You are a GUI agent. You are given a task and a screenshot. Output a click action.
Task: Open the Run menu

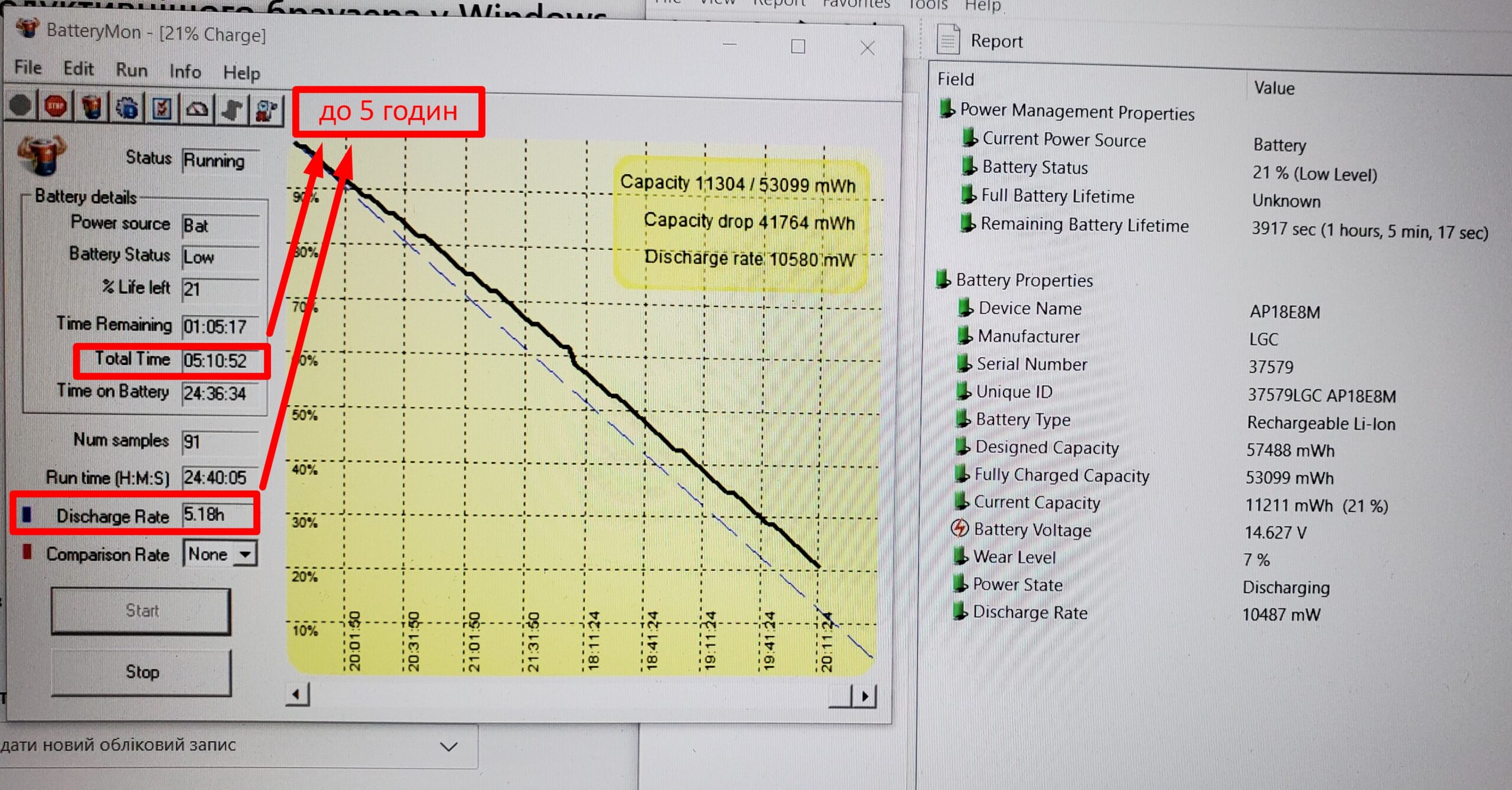131,70
